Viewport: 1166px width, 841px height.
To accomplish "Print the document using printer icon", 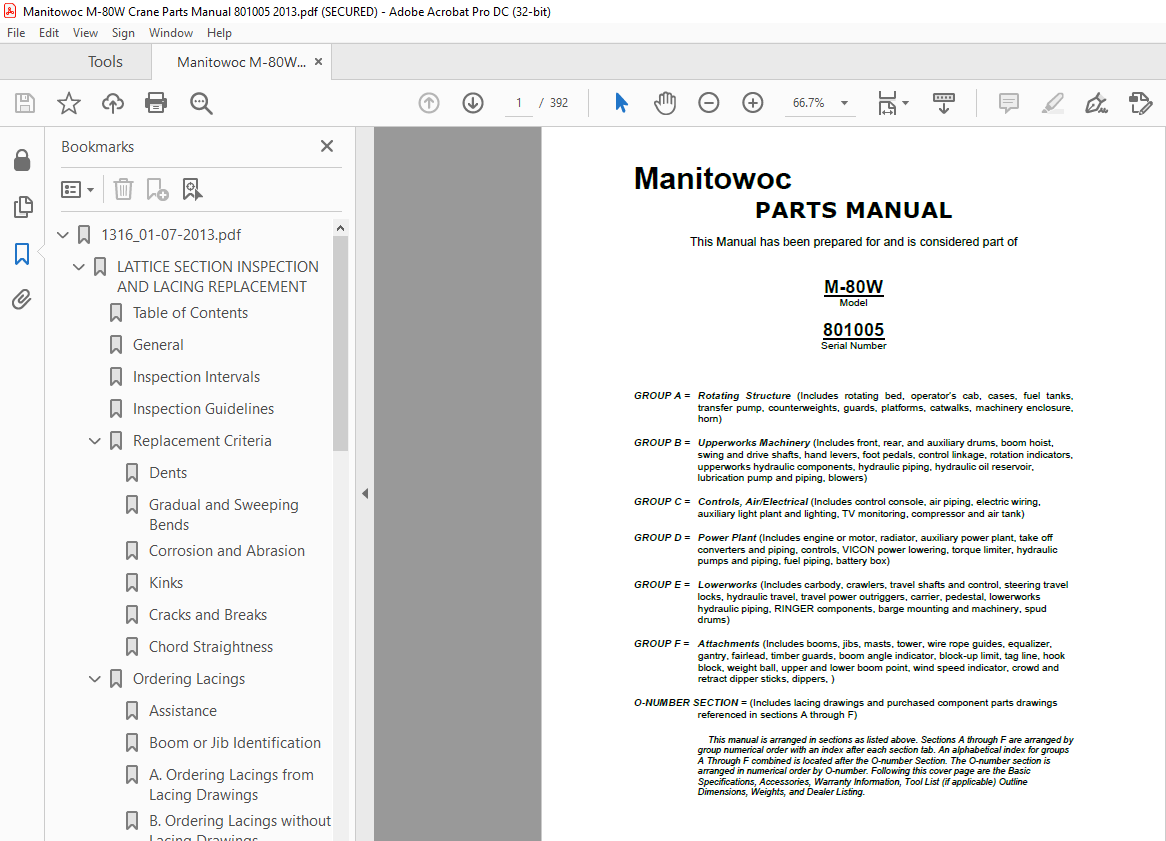I will coord(156,103).
